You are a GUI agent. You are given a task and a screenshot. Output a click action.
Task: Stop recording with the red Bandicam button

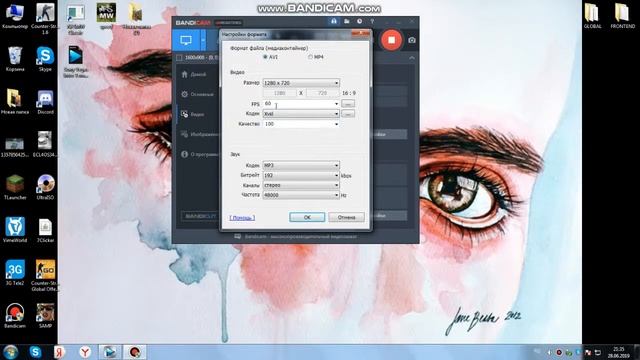coord(391,40)
